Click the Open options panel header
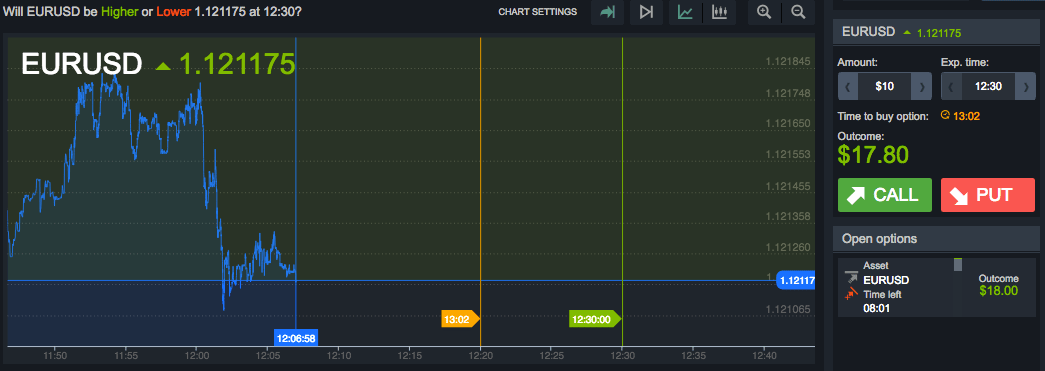Viewport: 1045px width, 371px height. point(936,238)
